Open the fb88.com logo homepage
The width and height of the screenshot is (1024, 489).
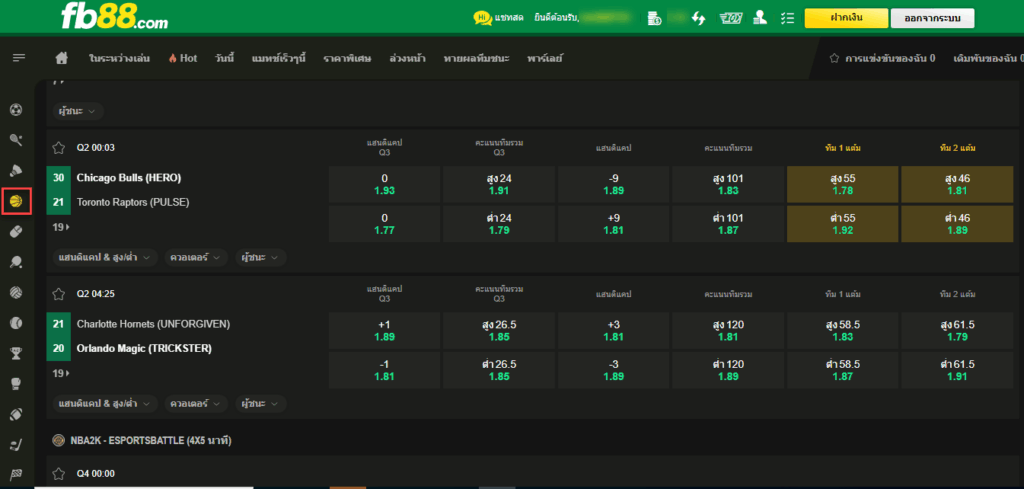point(114,17)
